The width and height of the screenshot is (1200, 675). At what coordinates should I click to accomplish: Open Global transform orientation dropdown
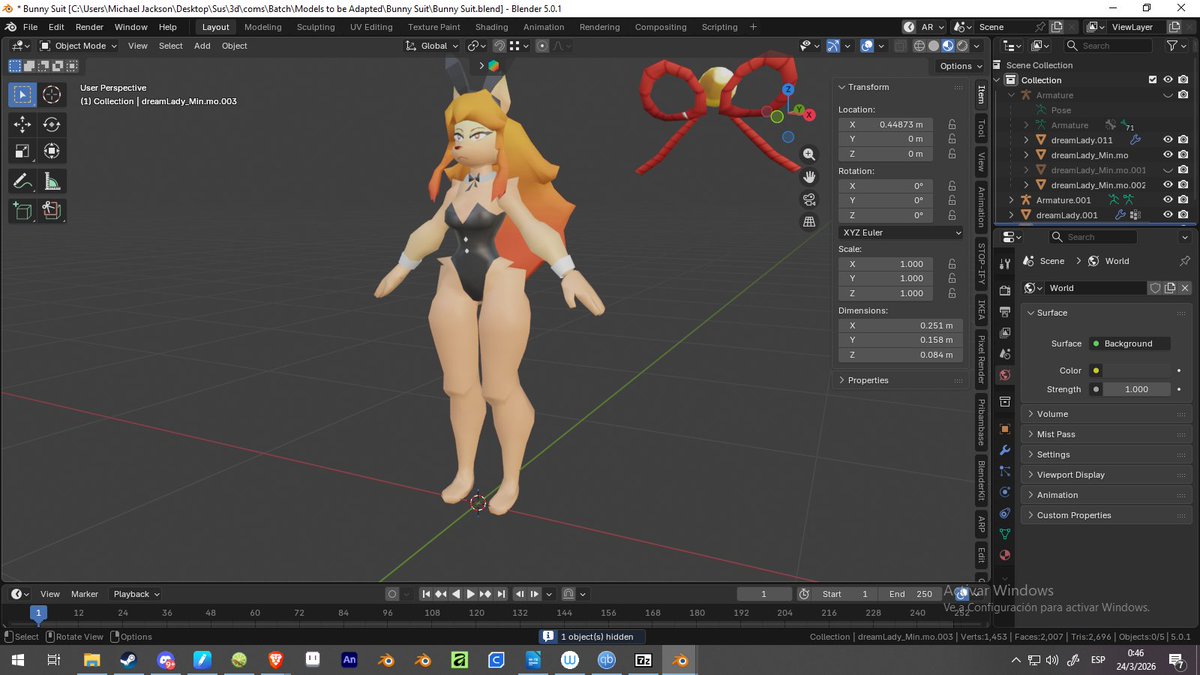click(x=433, y=45)
